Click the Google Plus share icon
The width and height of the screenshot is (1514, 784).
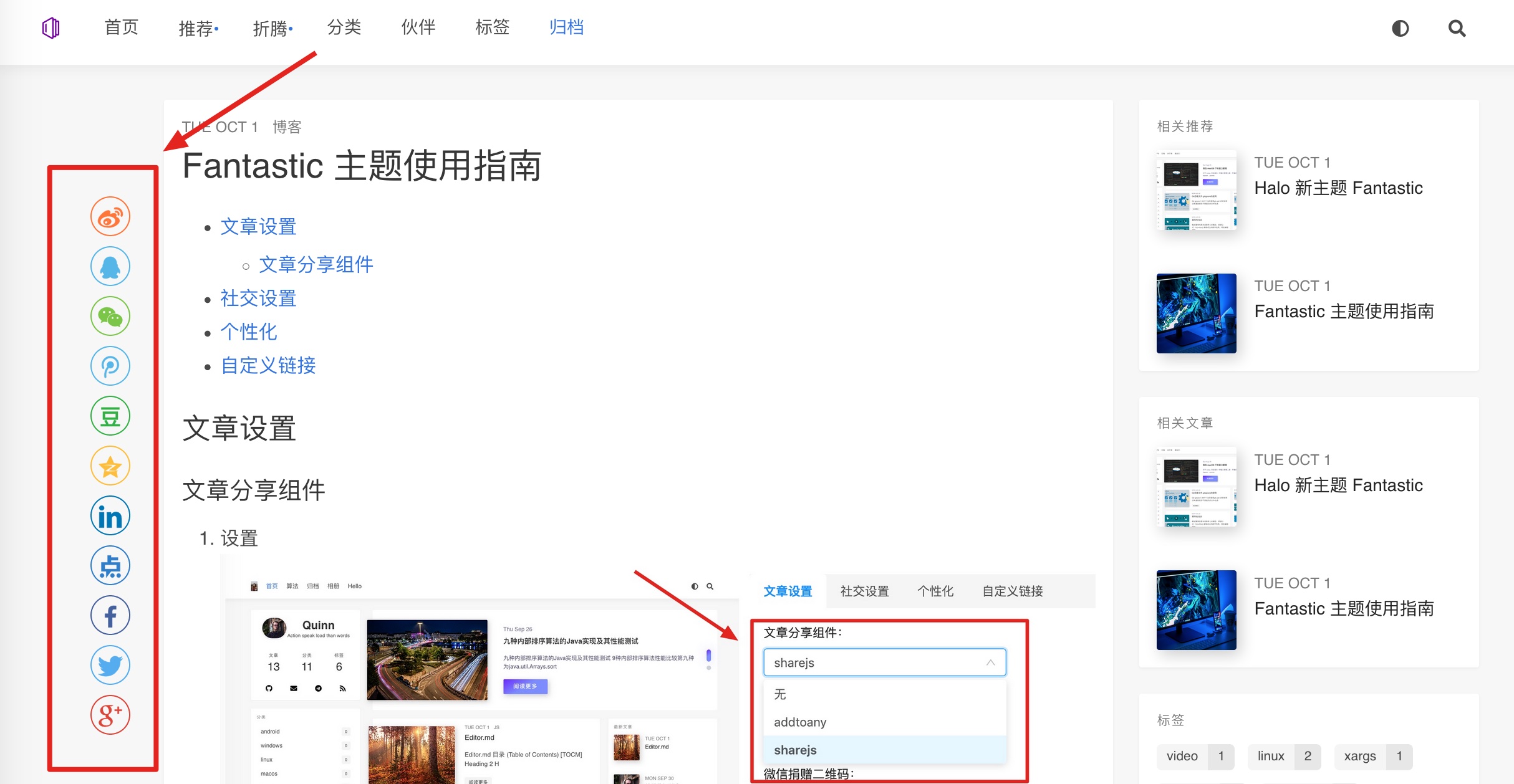click(x=110, y=715)
